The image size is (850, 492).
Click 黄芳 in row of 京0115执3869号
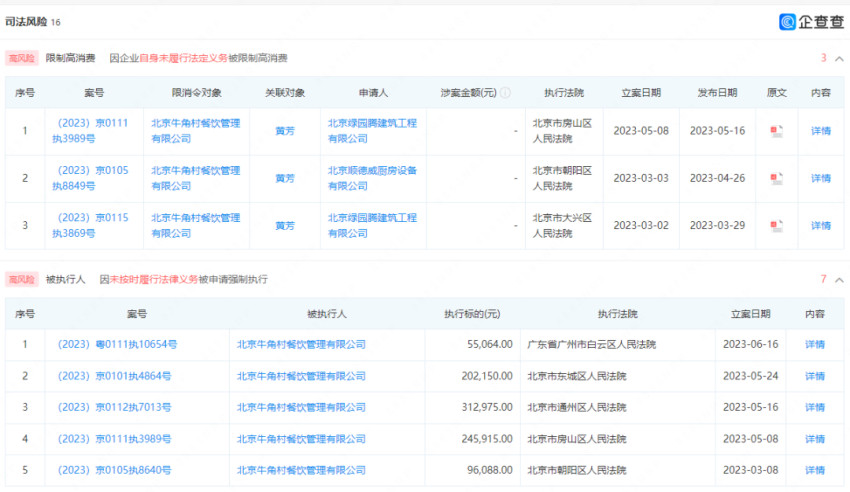coord(285,225)
